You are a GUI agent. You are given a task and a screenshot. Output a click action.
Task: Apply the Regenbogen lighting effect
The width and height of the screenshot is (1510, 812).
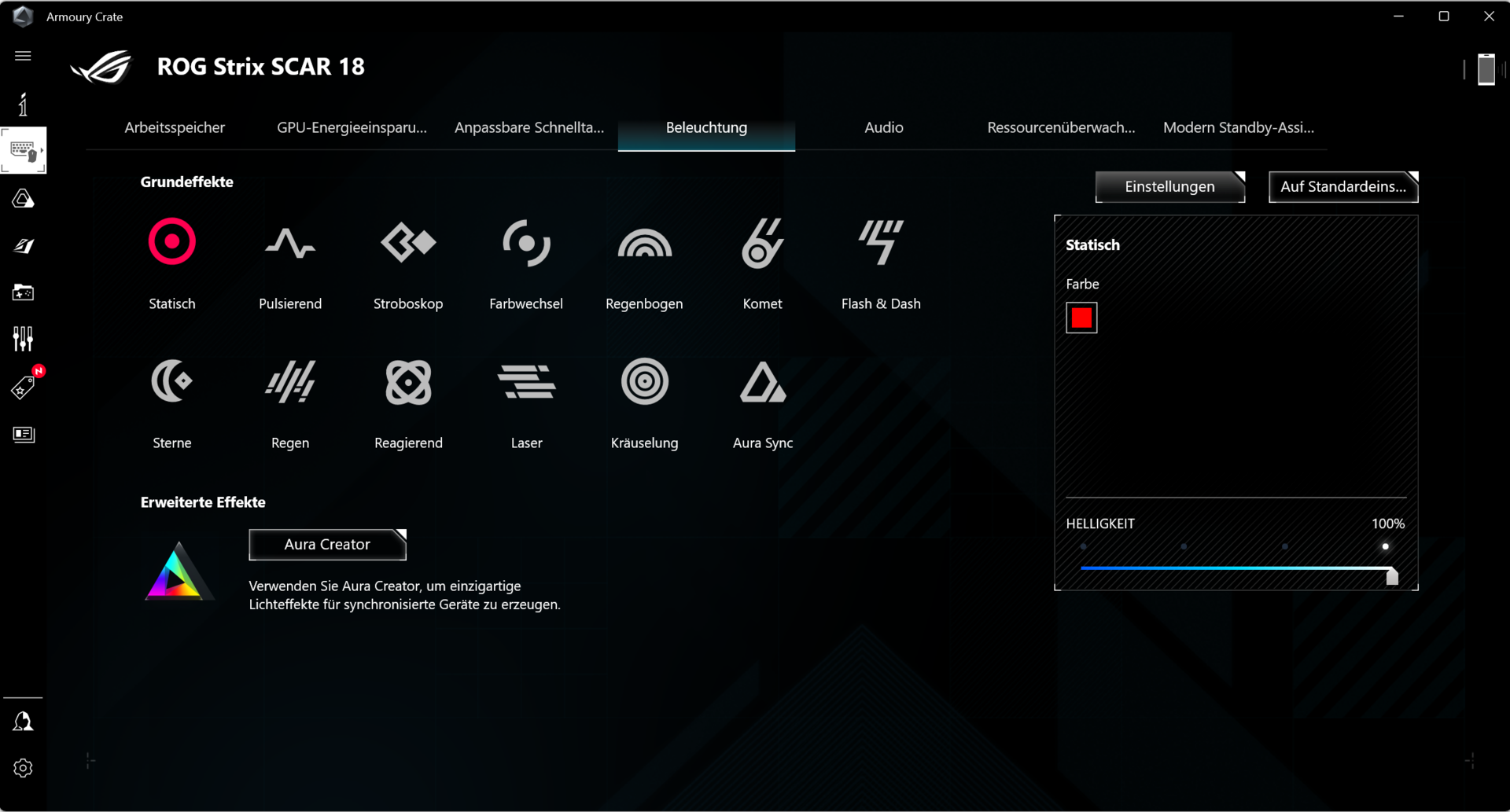tap(644, 242)
